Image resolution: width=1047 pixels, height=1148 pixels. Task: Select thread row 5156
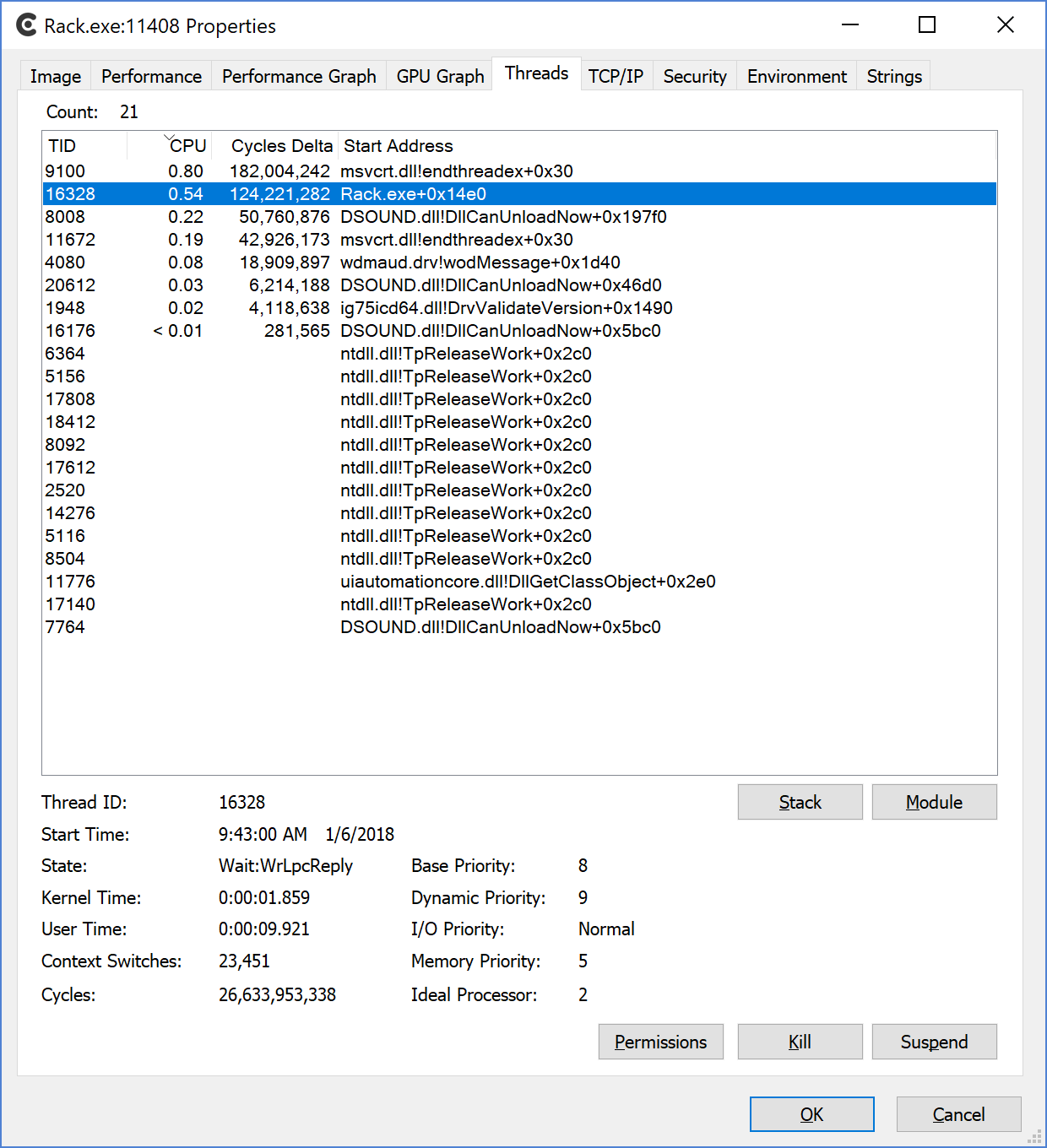click(x=519, y=376)
